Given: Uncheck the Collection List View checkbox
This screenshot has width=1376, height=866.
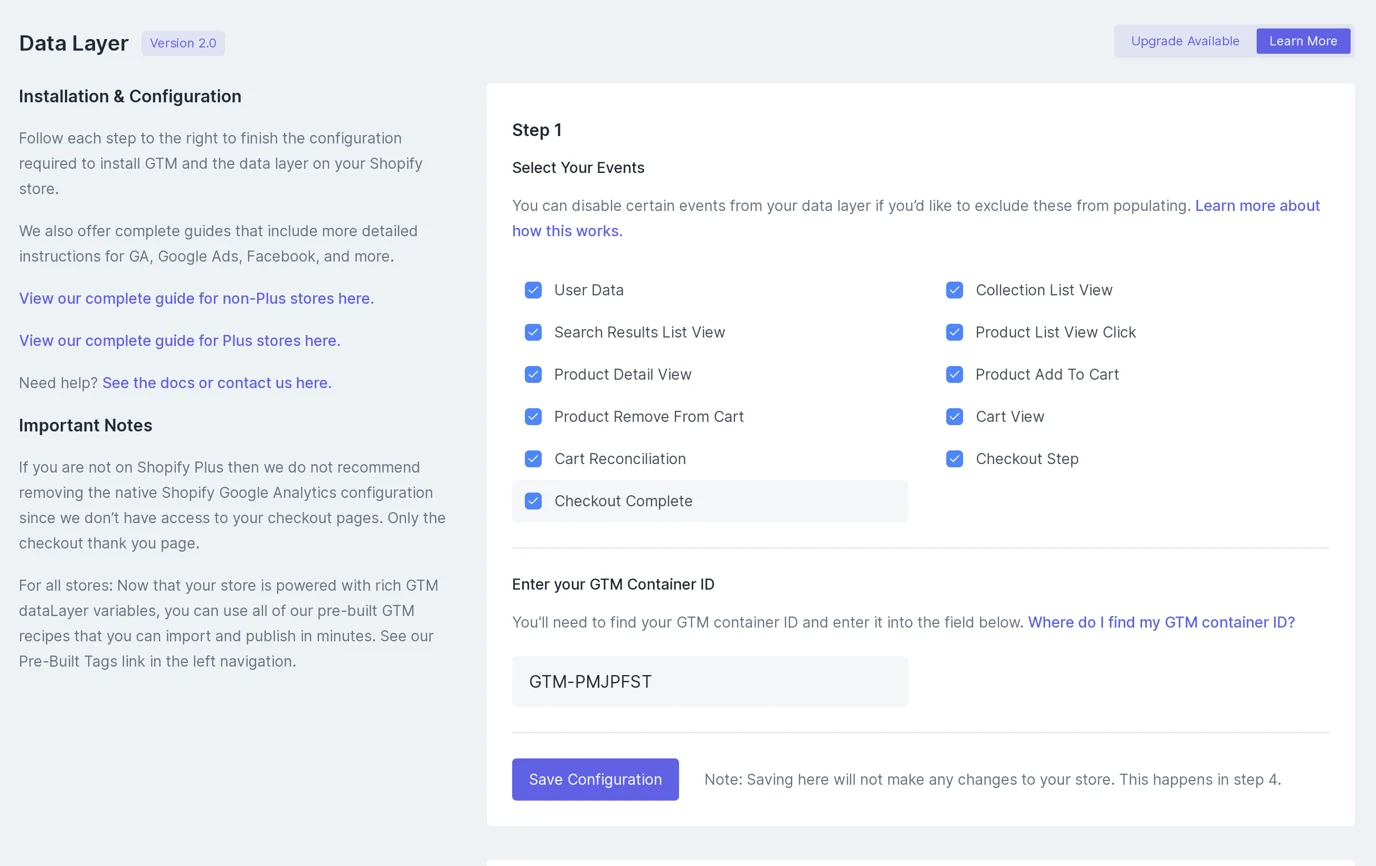Looking at the screenshot, I should coord(954,290).
